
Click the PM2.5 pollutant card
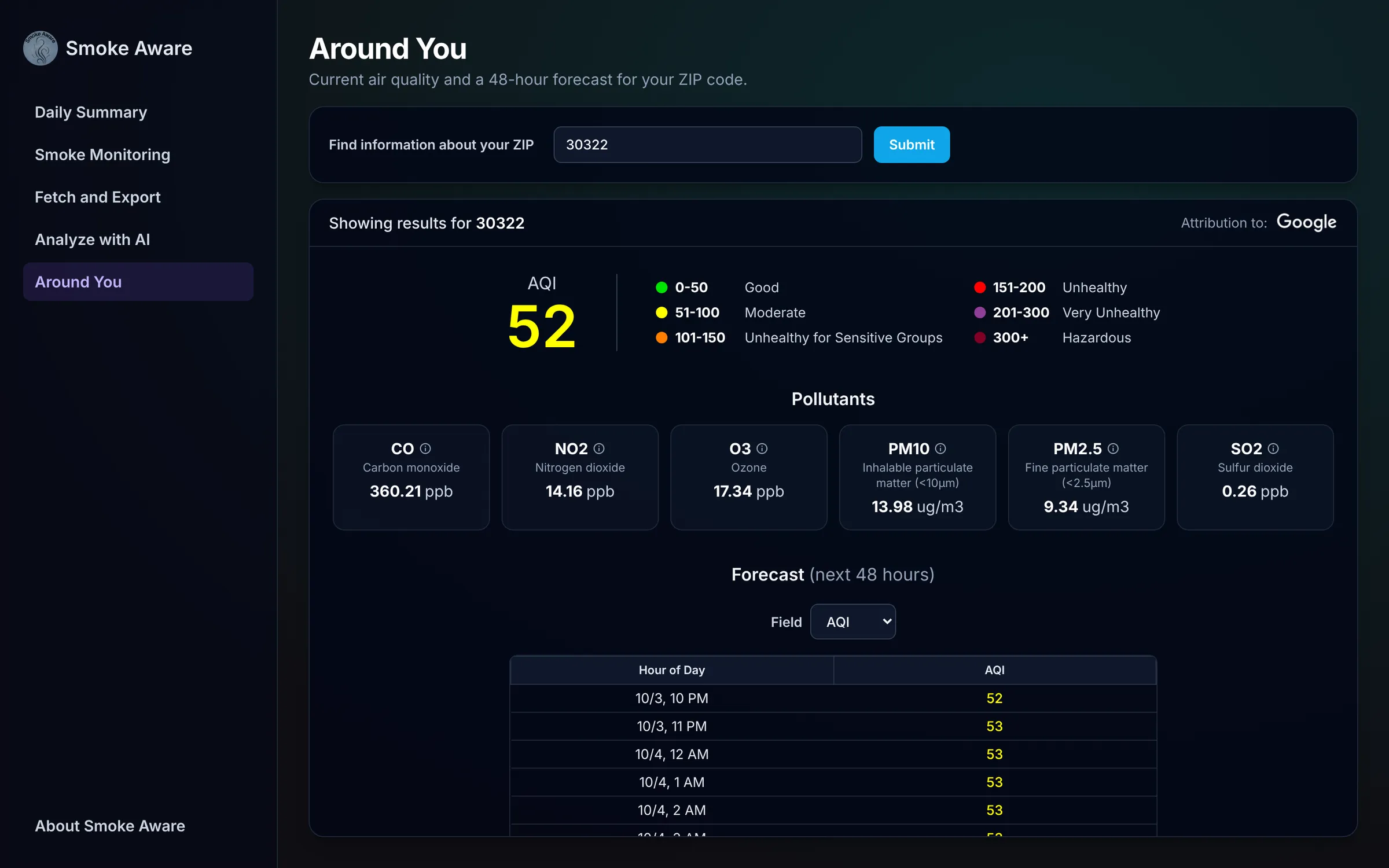coord(1086,477)
